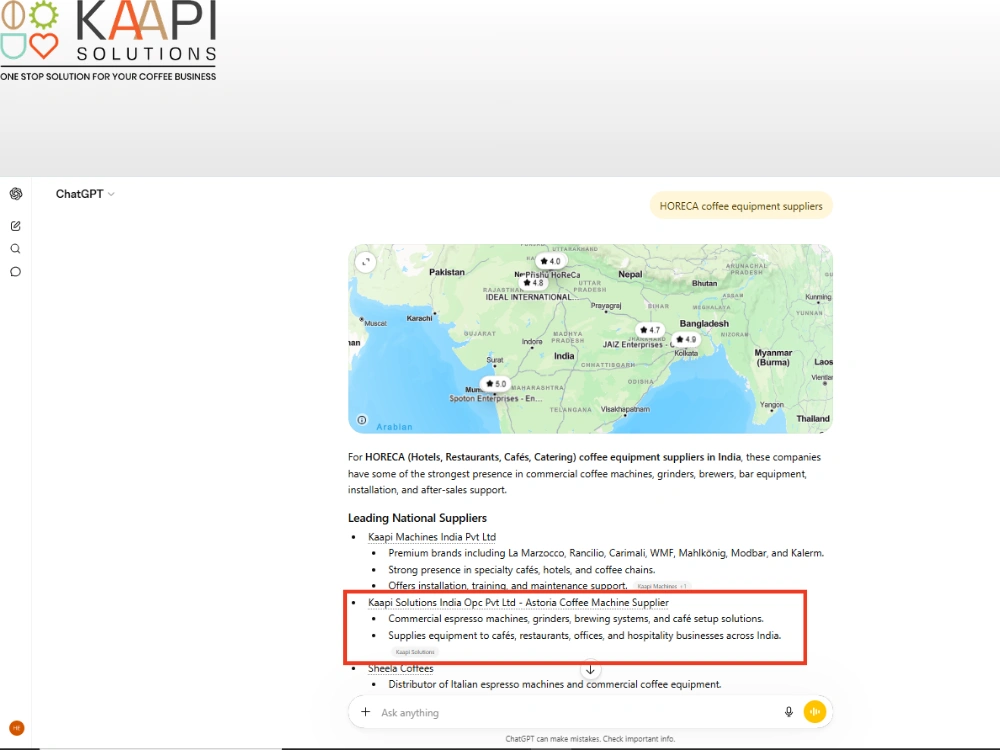Start voice mode with the yellow button

(x=814, y=712)
